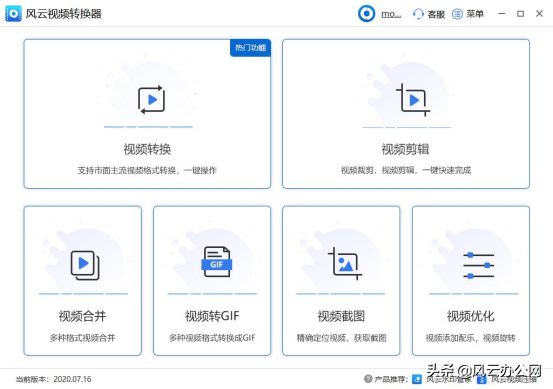Click the 视频转换 convert icon
Image resolution: width=553 pixels, height=389 pixels.
point(152,100)
